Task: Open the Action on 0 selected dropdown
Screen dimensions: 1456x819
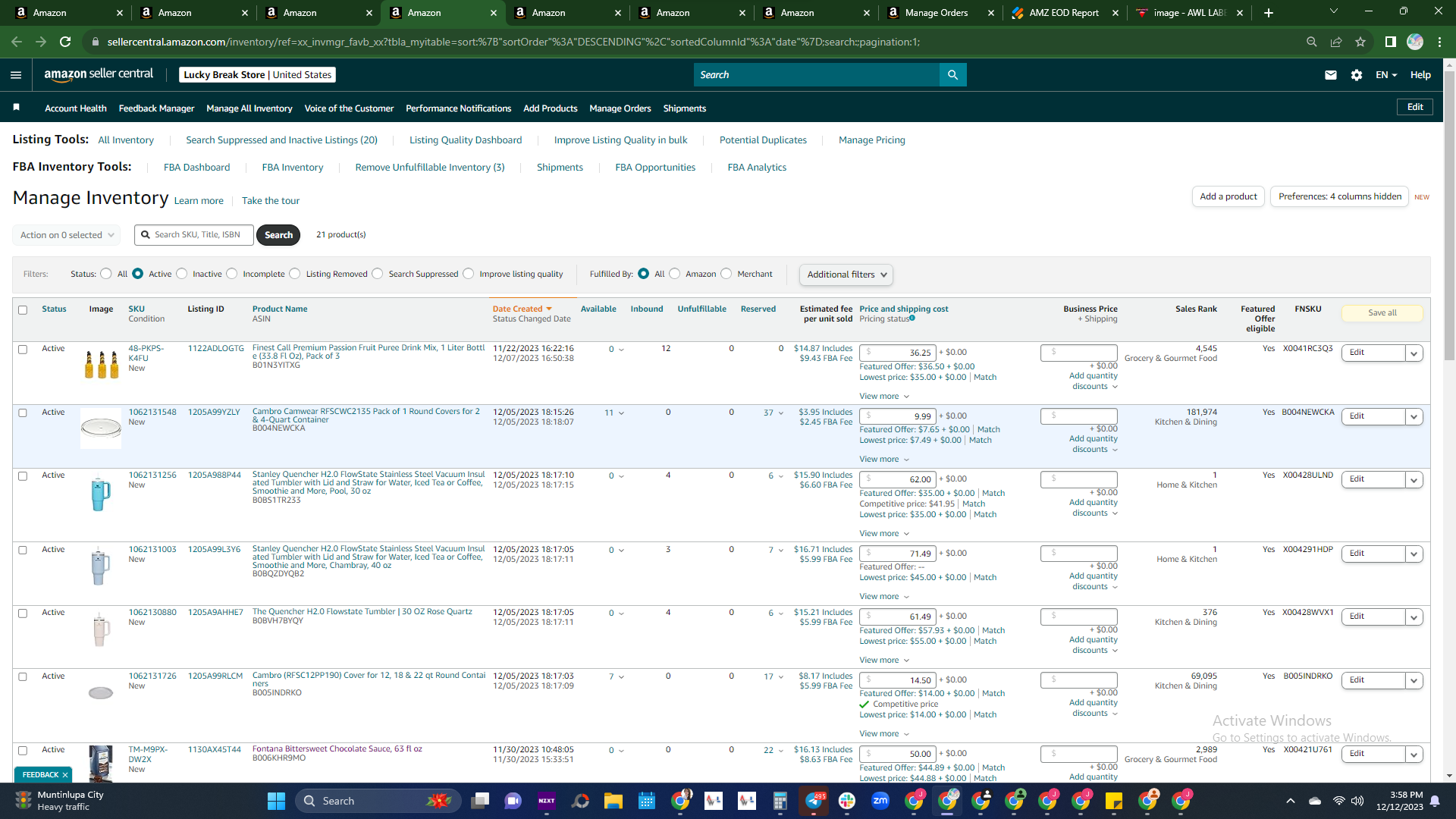Action: click(x=67, y=235)
